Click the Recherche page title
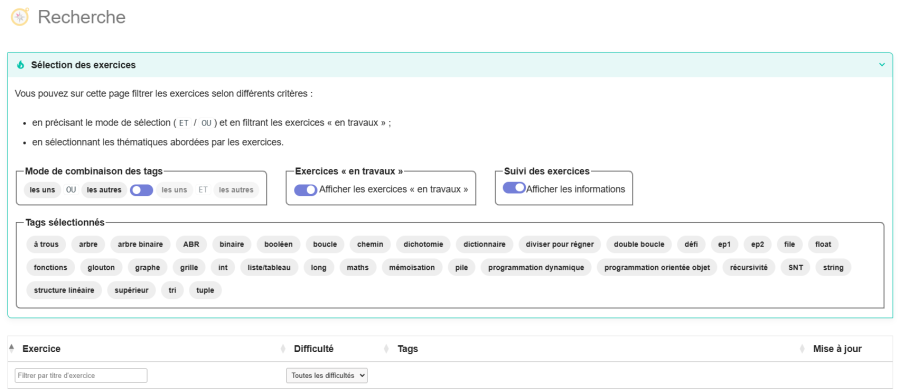The image size is (900, 389). tap(82, 17)
